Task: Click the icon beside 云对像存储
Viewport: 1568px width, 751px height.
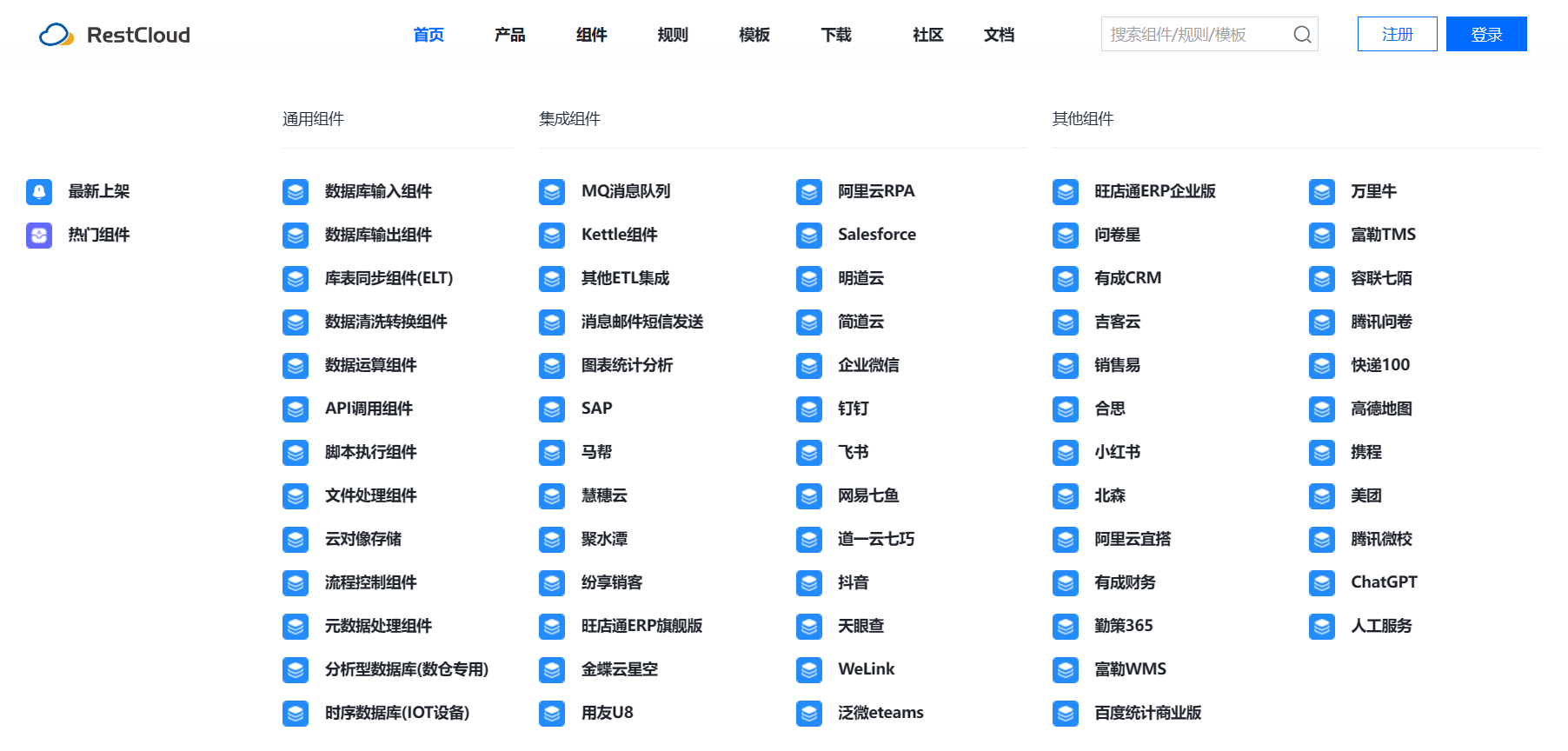Action: pyautogui.click(x=296, y=540)
